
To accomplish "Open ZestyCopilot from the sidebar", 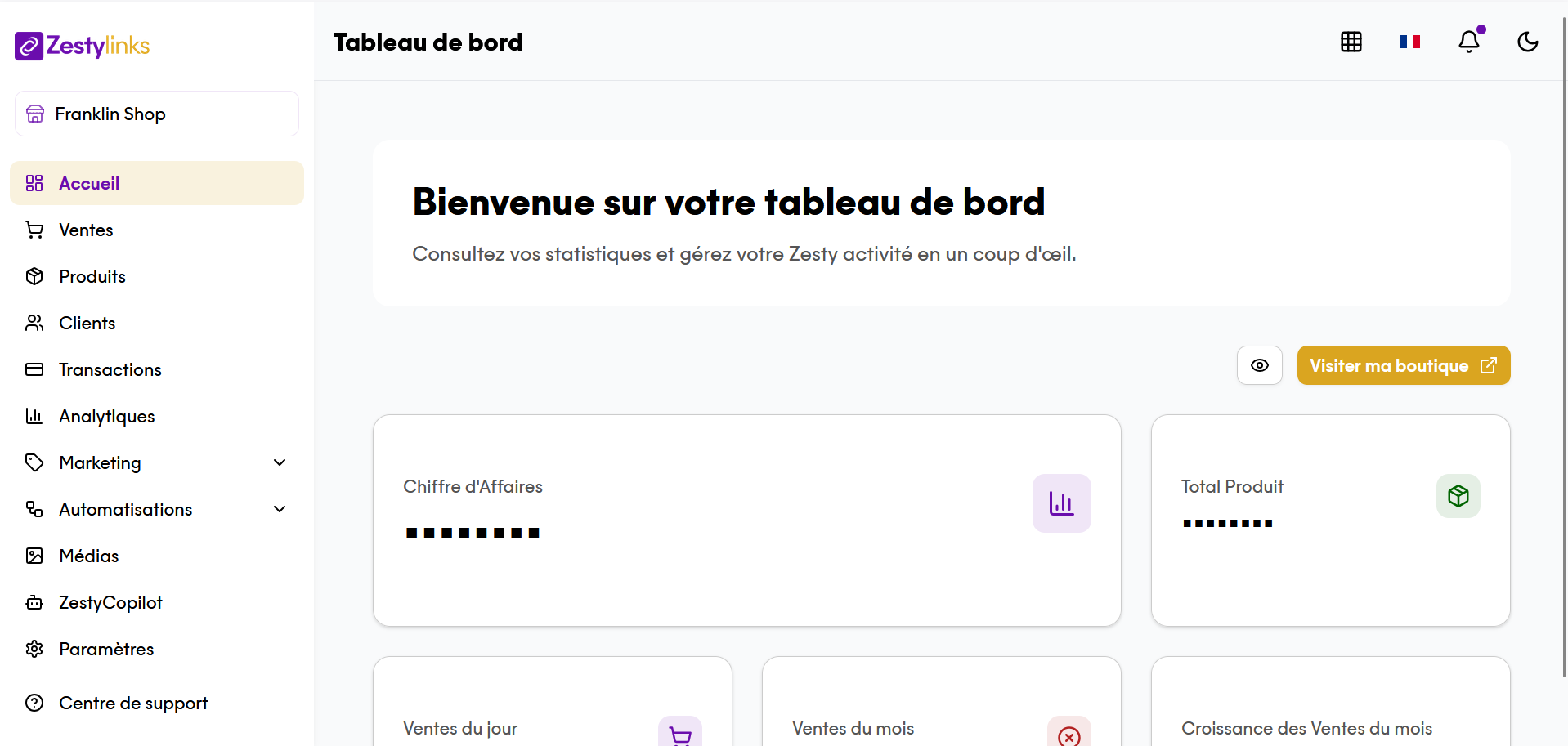I will [110, 603].
